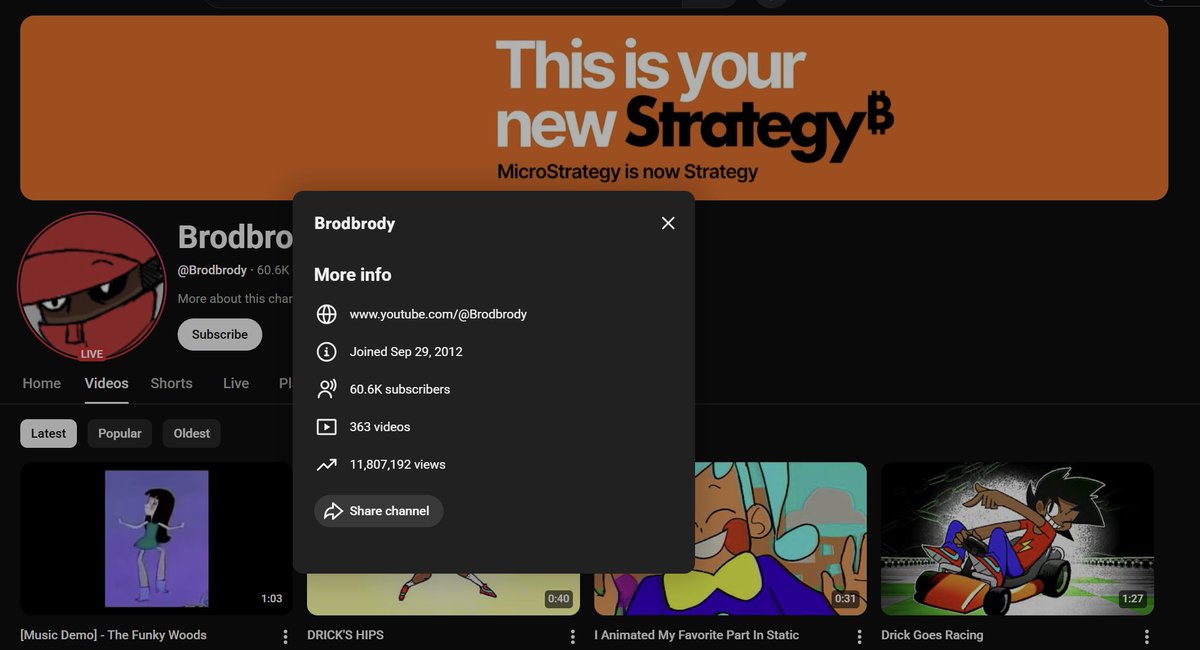Click the More about this channel text
Screen dimensions: 1200x650
point(235,298)
